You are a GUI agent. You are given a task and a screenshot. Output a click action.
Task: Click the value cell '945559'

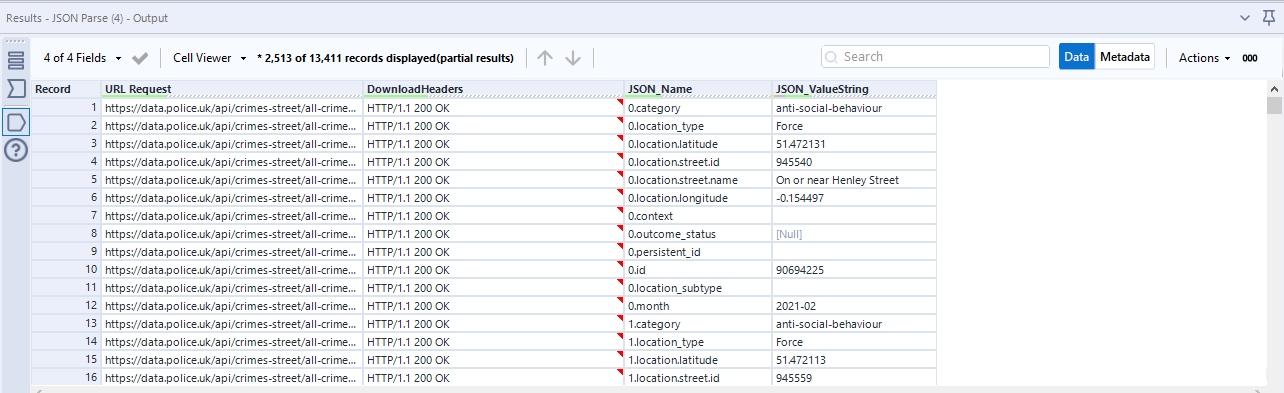(854, 378)
